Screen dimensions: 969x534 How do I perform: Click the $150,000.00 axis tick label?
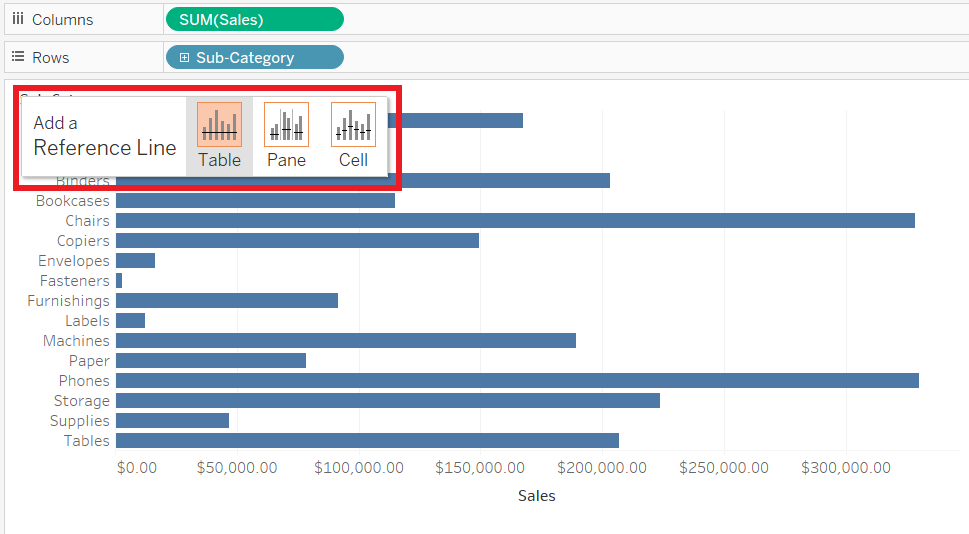click(480, 467)
